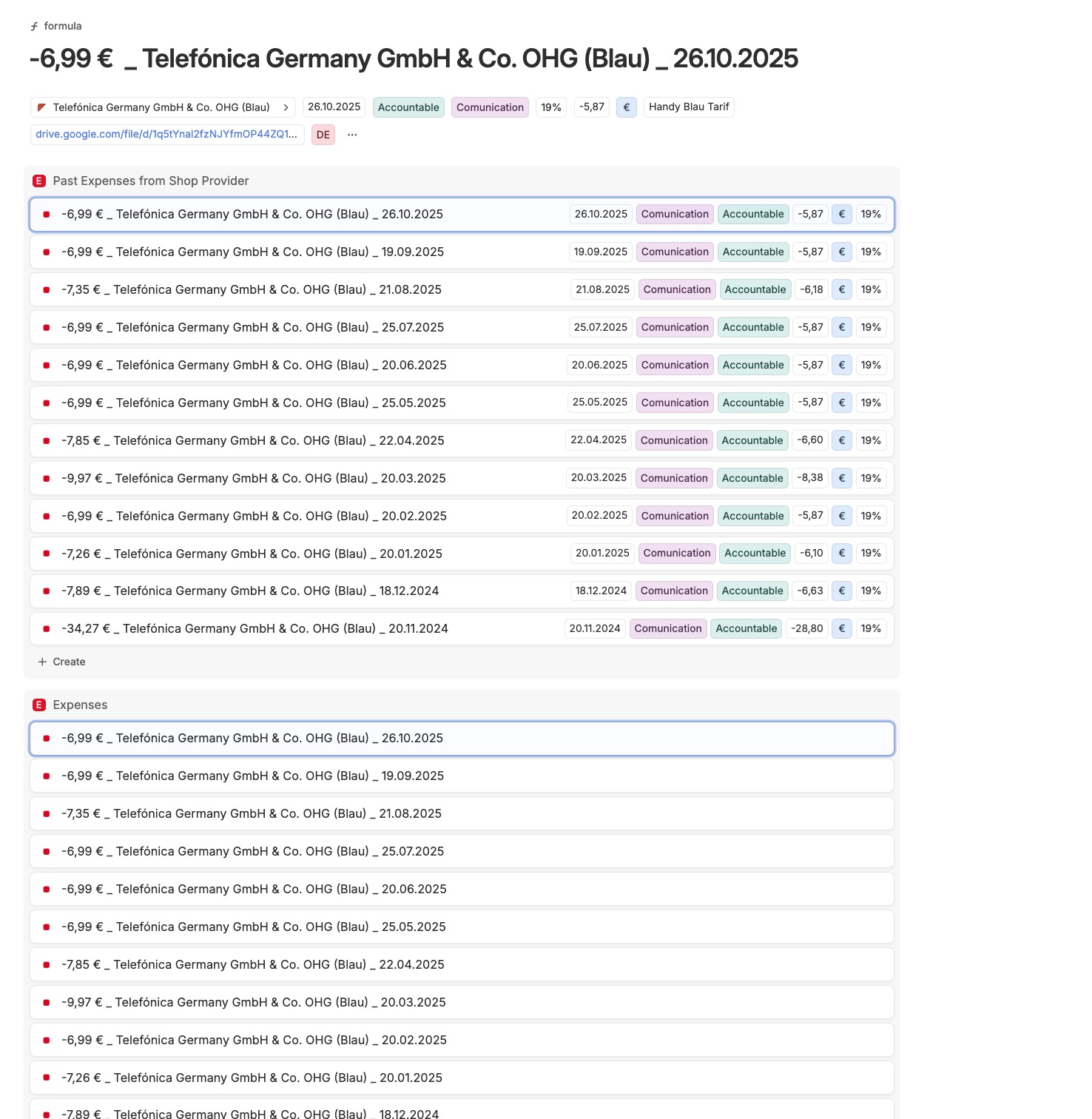The height and width of the screenshot is (1119, 1092).
Task: Click the 18.12.2024 date chip
Action: [601, 591]
